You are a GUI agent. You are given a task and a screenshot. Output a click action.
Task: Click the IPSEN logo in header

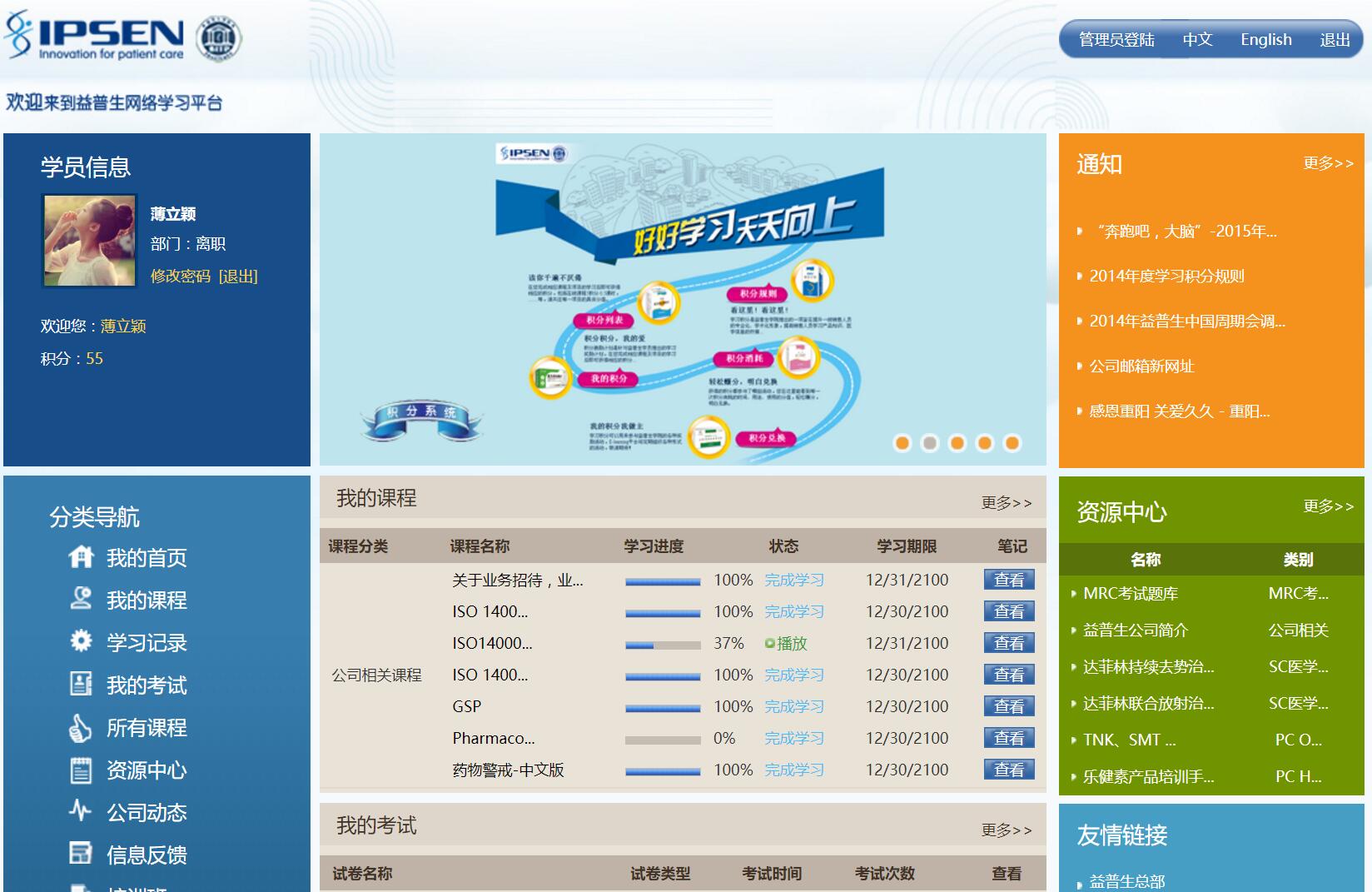93,35
